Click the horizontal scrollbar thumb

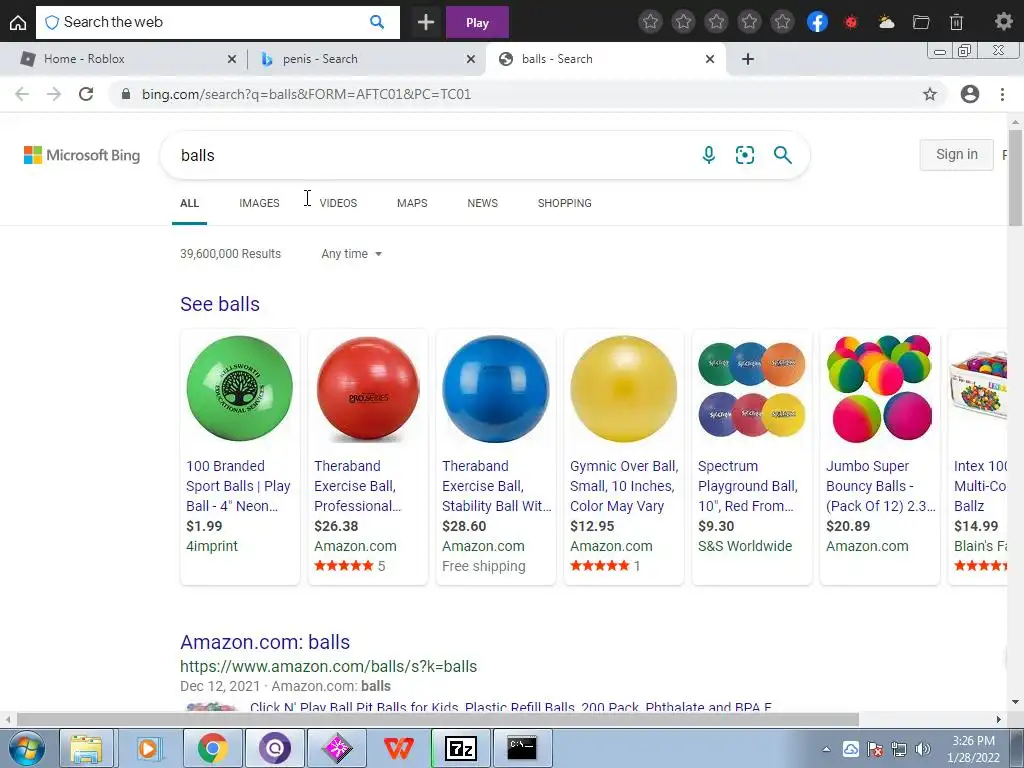[438, 720]
